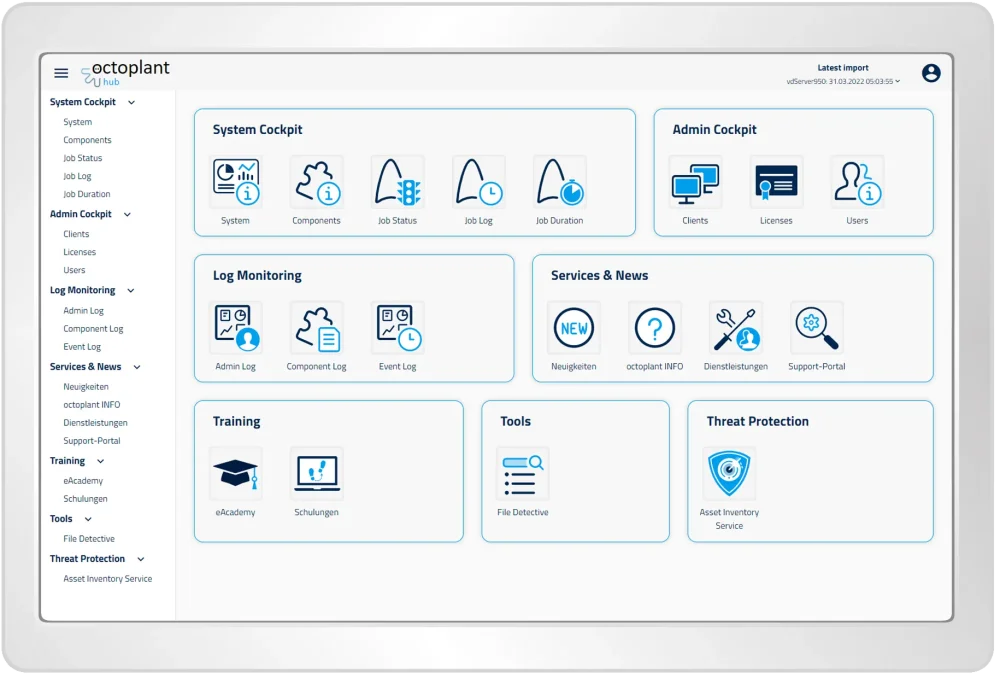Open the Neuigkeiten NEW badge icon
Screen dimensions: 1000x678
[x=574, y=328]
